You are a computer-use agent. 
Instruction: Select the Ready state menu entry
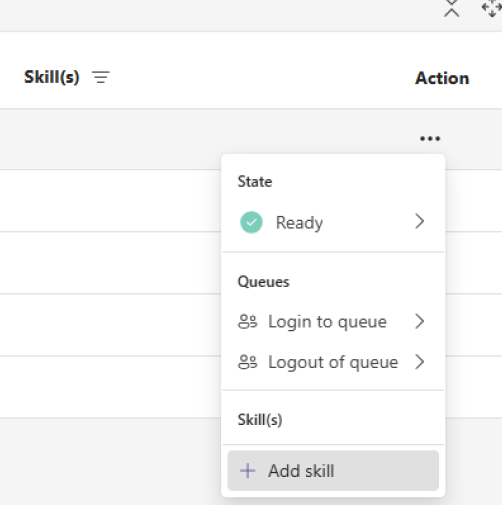(333, 222)
